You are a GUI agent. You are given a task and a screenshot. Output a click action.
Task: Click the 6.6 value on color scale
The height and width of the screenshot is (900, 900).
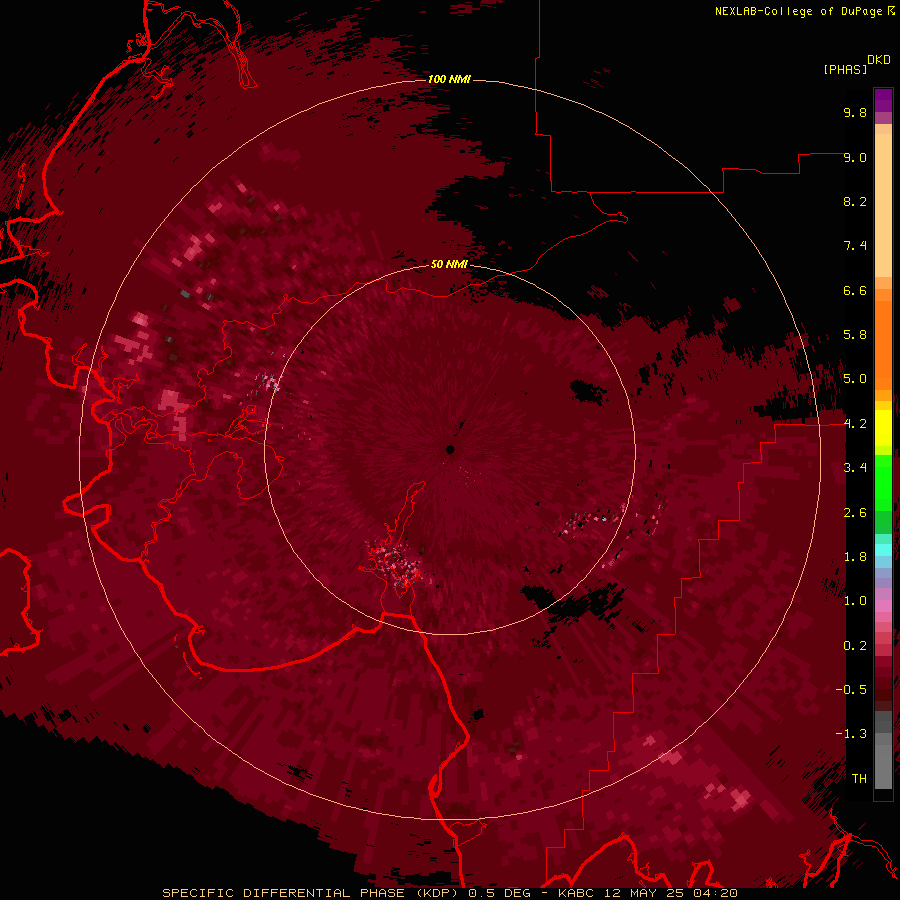pyautogui.click(x=855, y=290)
